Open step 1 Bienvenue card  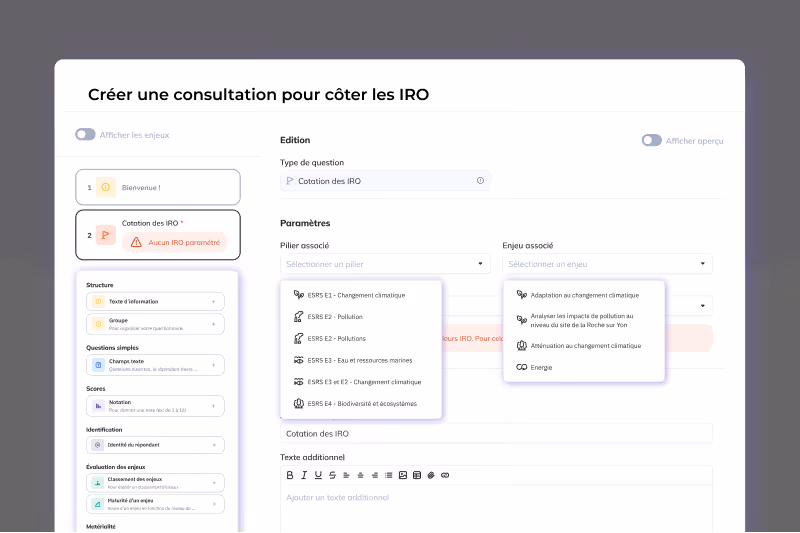point(158,187)
